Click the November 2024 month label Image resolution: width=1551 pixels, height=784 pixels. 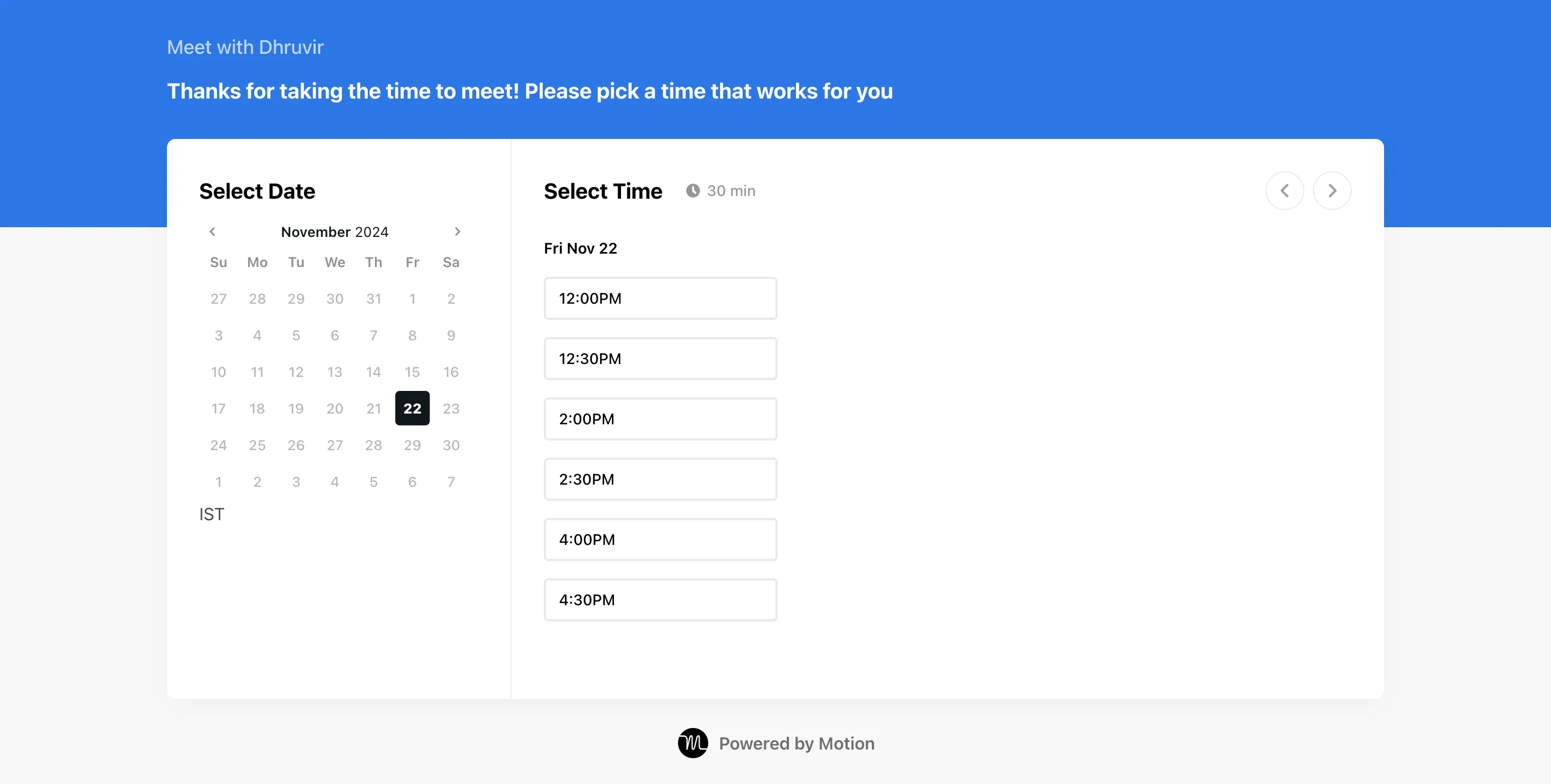pyautogui.click(x=335, y=232)
